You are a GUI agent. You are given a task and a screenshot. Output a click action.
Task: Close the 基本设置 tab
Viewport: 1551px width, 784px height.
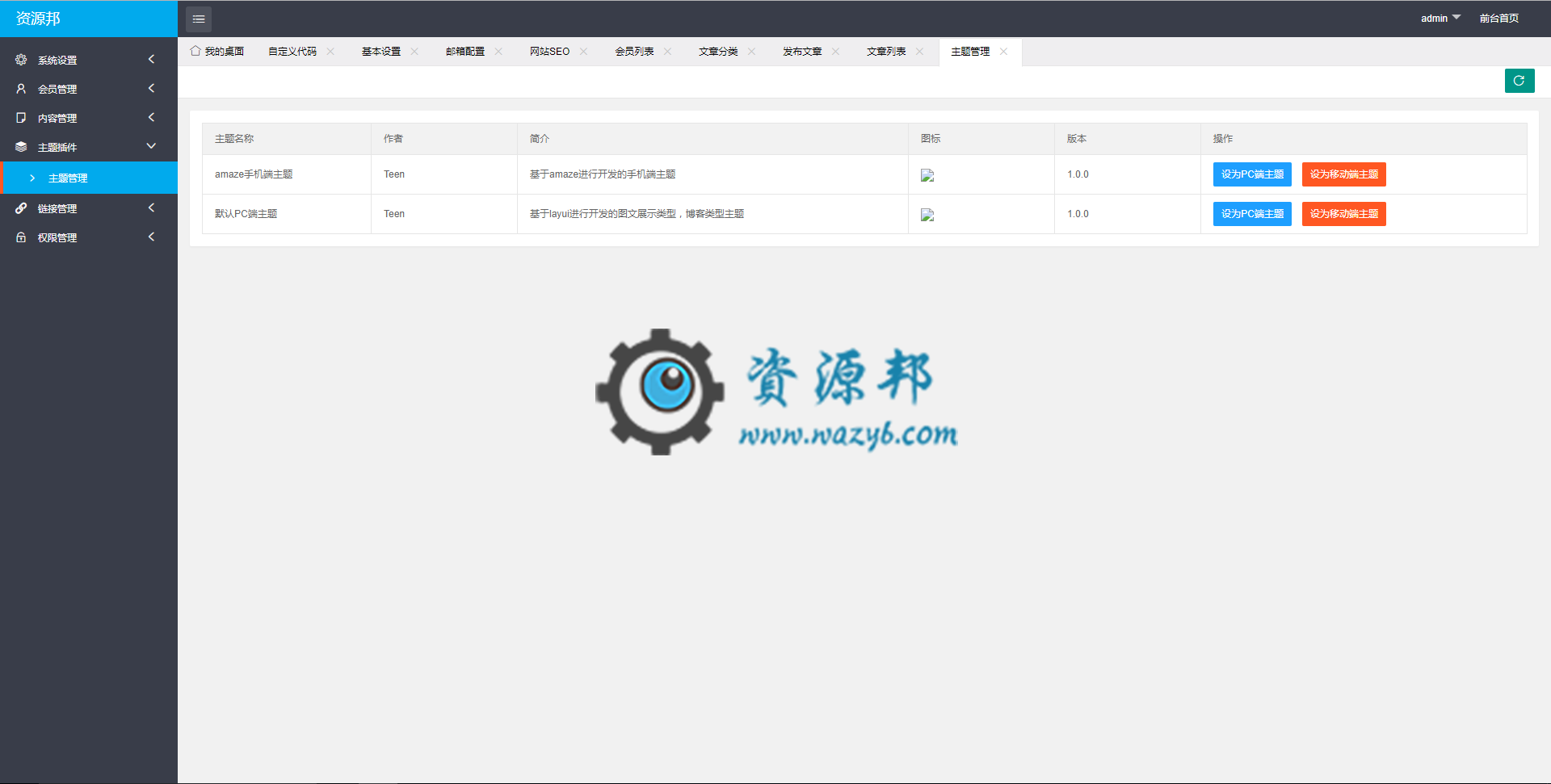coord(414,52)
